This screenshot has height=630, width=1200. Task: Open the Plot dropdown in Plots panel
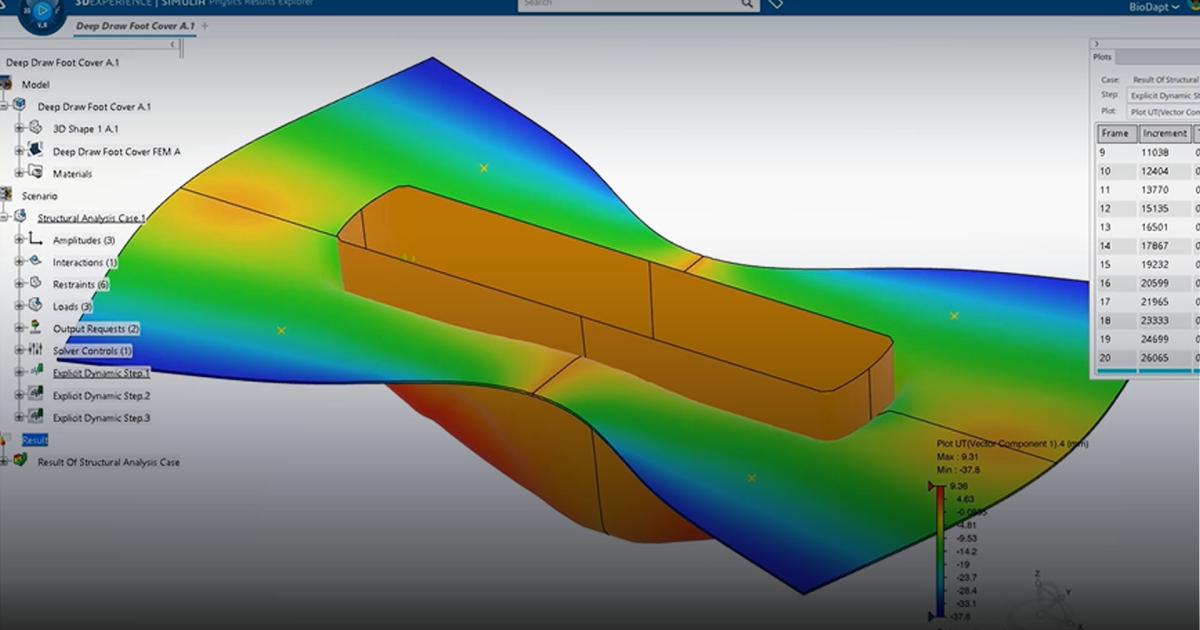(1162, 112)
